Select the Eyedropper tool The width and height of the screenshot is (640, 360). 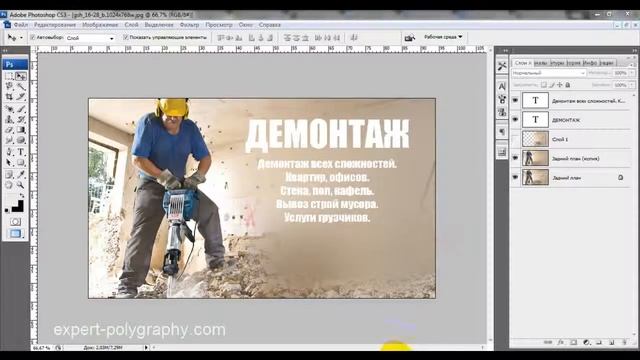pos(21,175)
